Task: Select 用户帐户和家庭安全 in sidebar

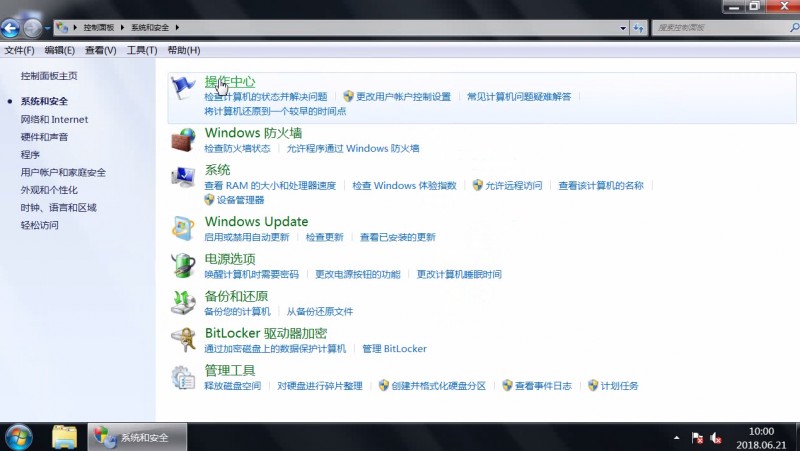Action: (x=63, y=172)
